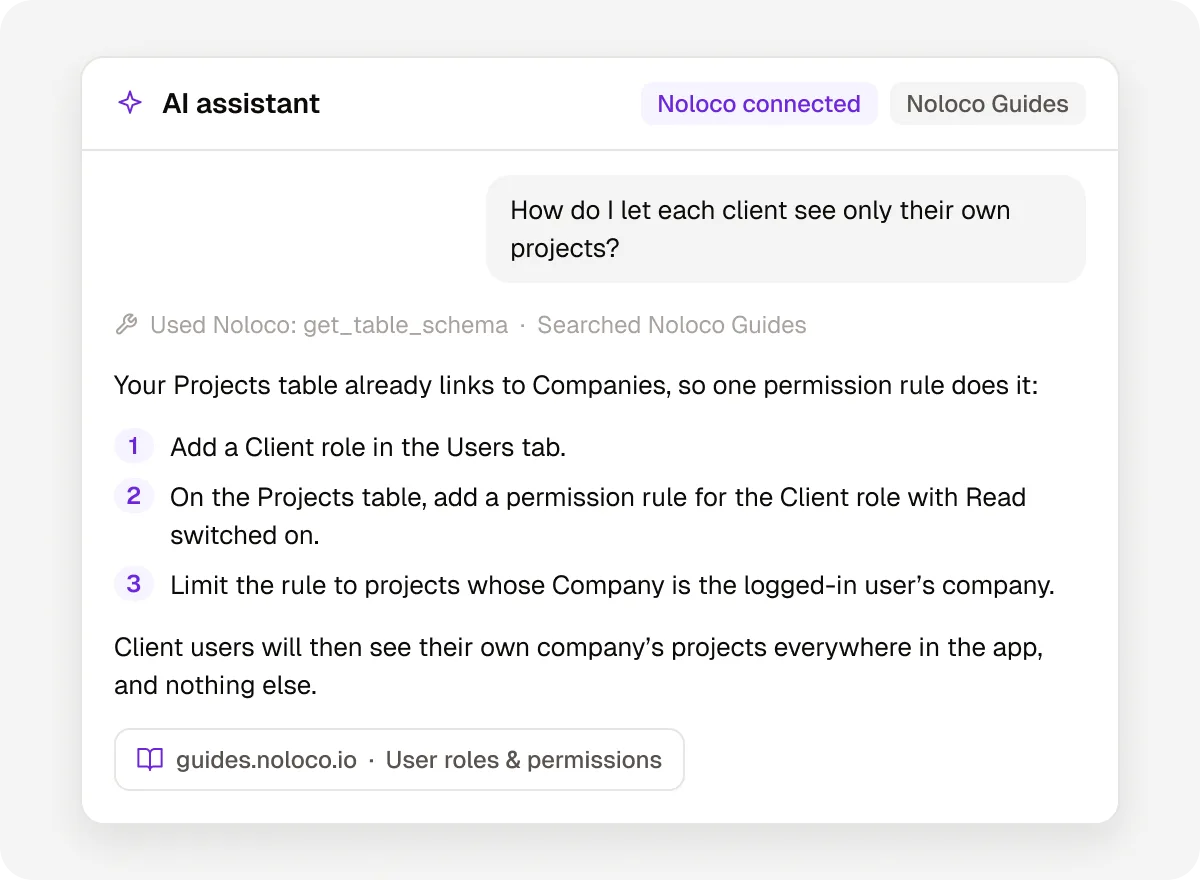Click the closing line 'Client users will then see'
This screenshot has width=1200, height=880.
[579, 666]
